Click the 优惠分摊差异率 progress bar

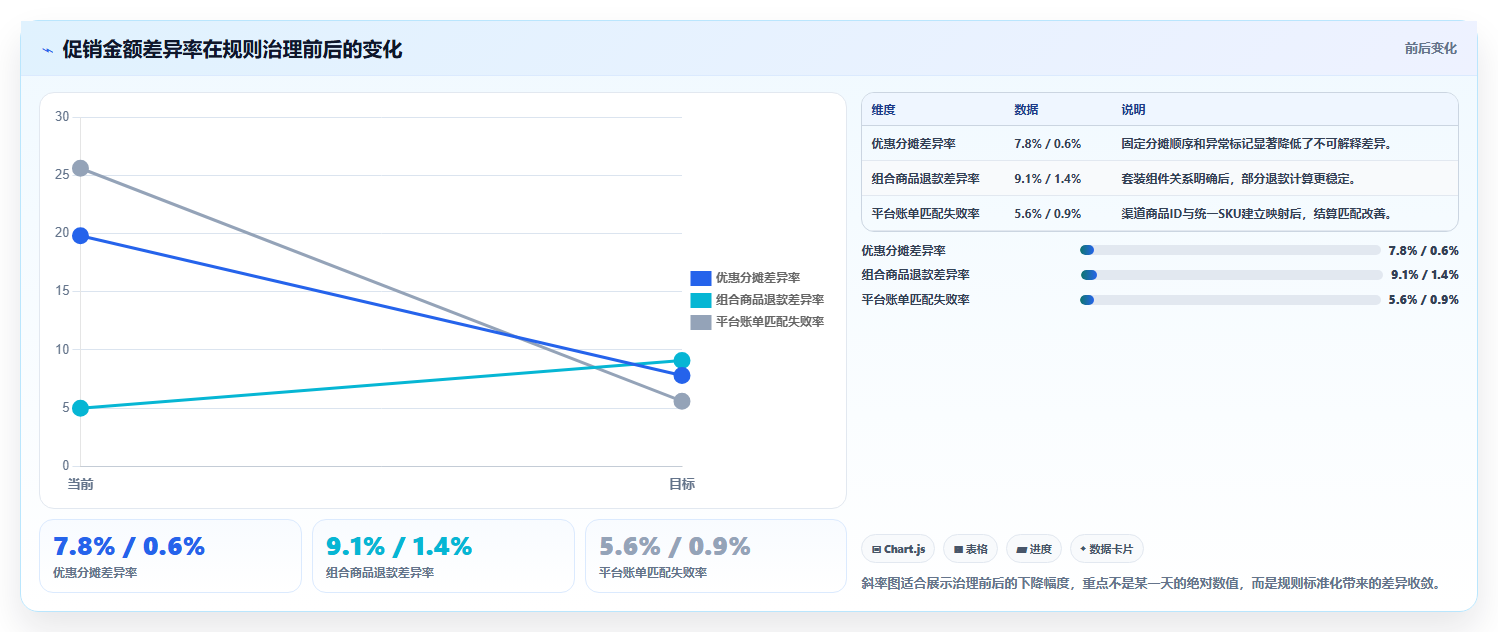tap(1230, 250)
